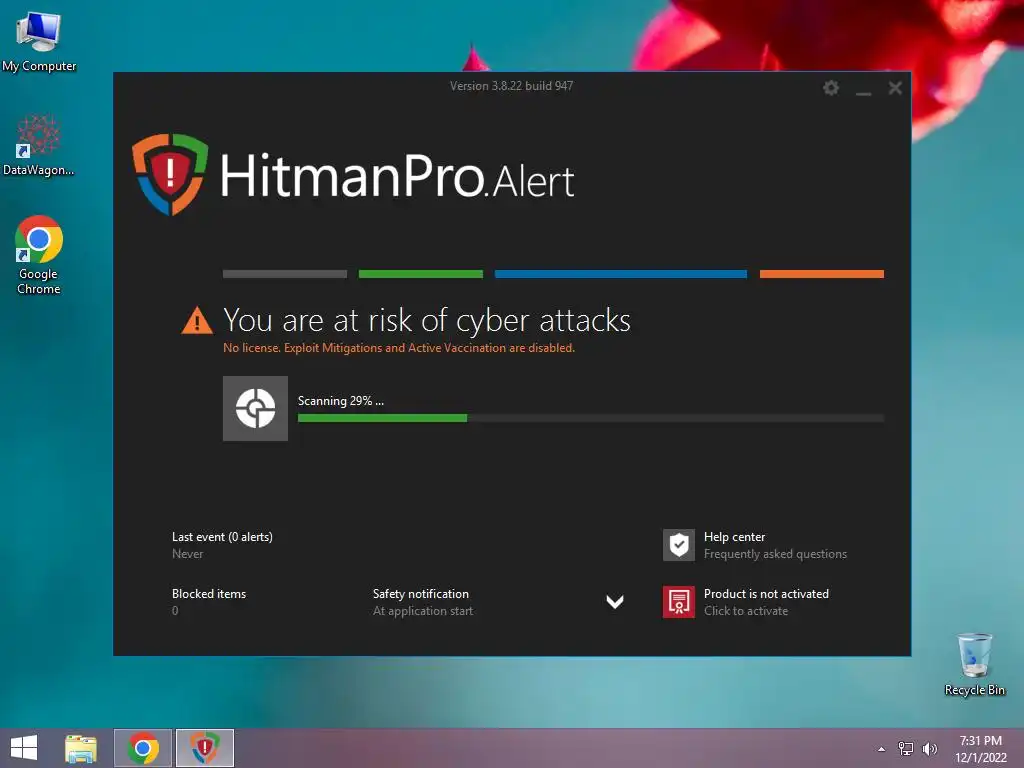The width and height of the screenshot is (1024, 768).
Task: Select the Recycle Bin icon
Action: click(974, 665)
